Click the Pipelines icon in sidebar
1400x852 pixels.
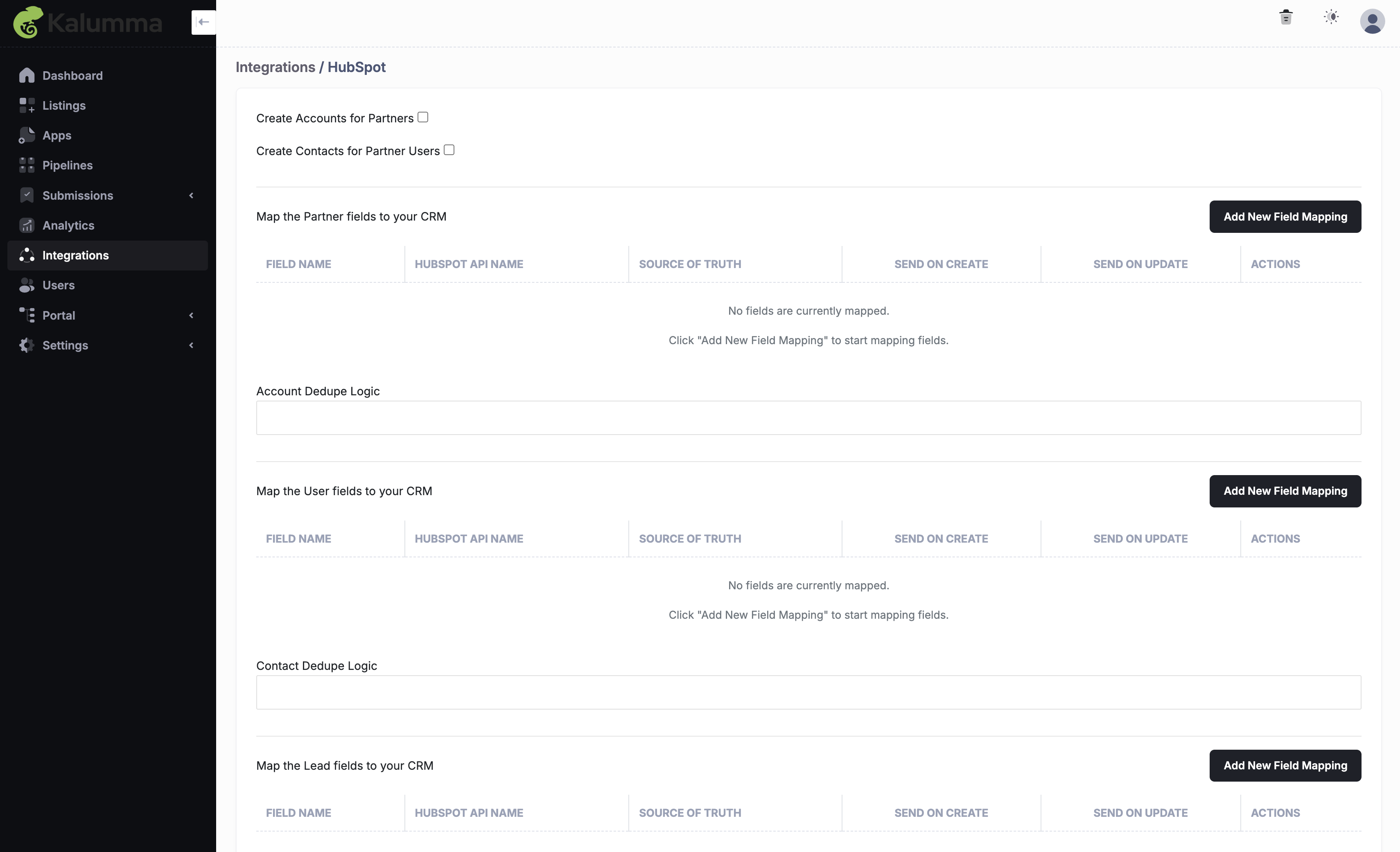click(27, 165)
